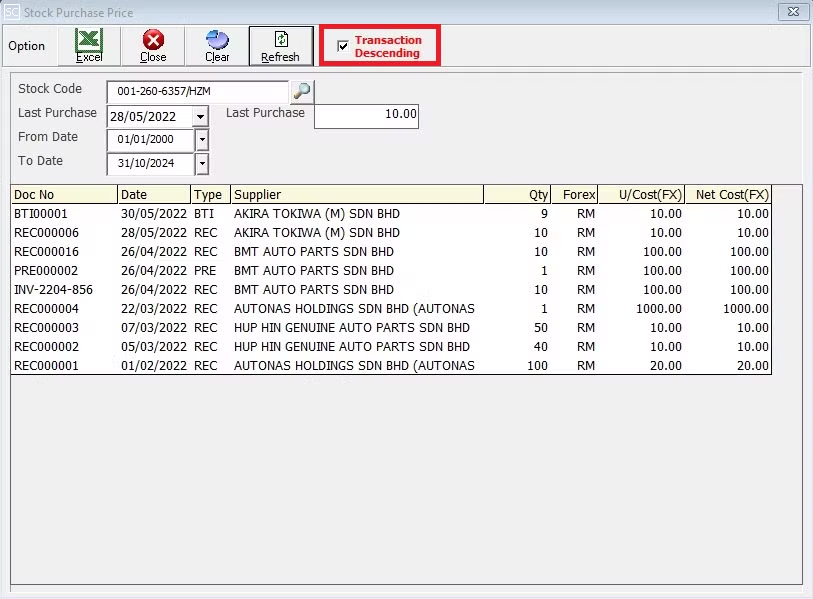Click the Clear toolbar button
The width and height of the screenshot is (813, 599).
coord(217,46)
